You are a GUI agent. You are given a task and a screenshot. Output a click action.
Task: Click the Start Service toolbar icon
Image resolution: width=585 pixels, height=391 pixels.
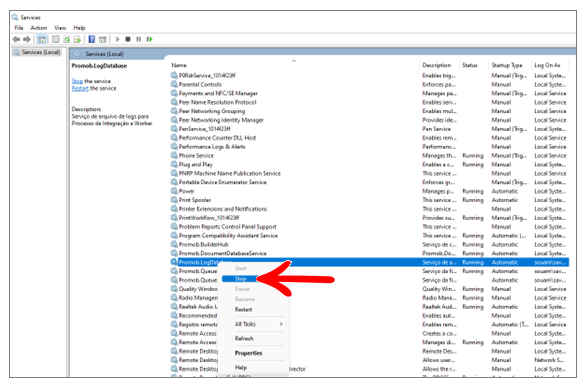118,39
